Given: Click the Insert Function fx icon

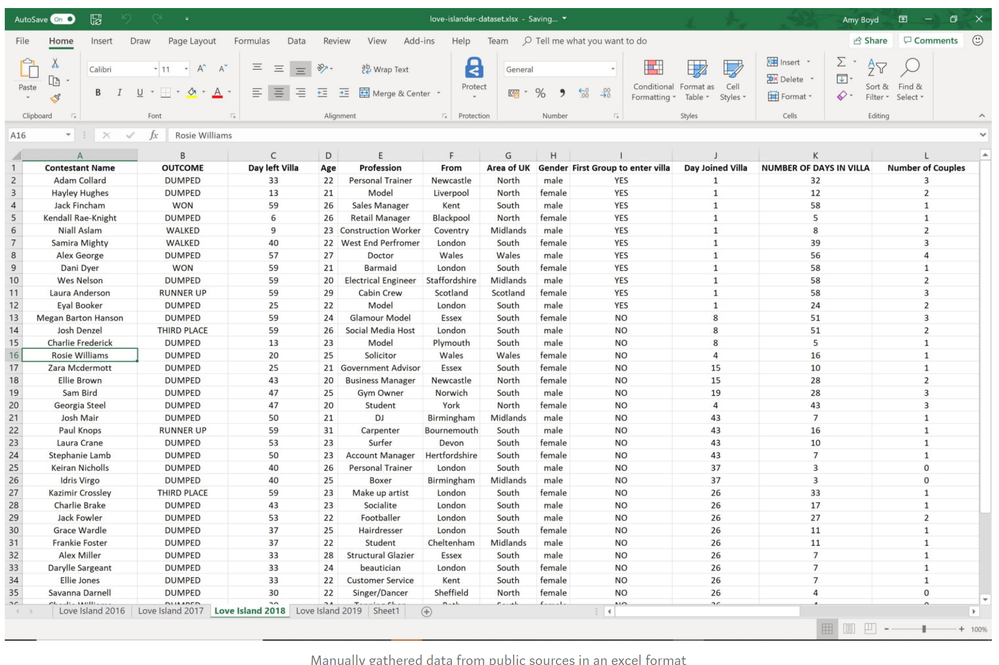Looking at the screenshot, I should [x=154, y=135].
